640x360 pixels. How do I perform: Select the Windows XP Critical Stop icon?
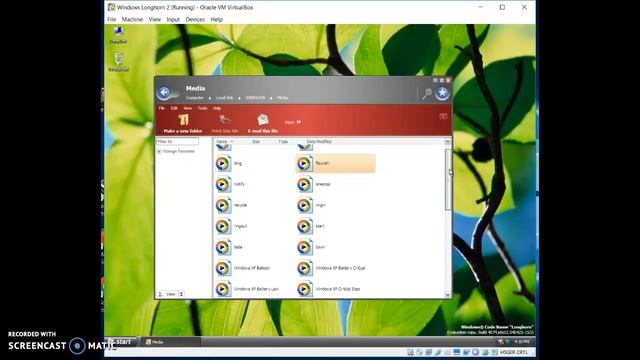click(x=304, y=289)
